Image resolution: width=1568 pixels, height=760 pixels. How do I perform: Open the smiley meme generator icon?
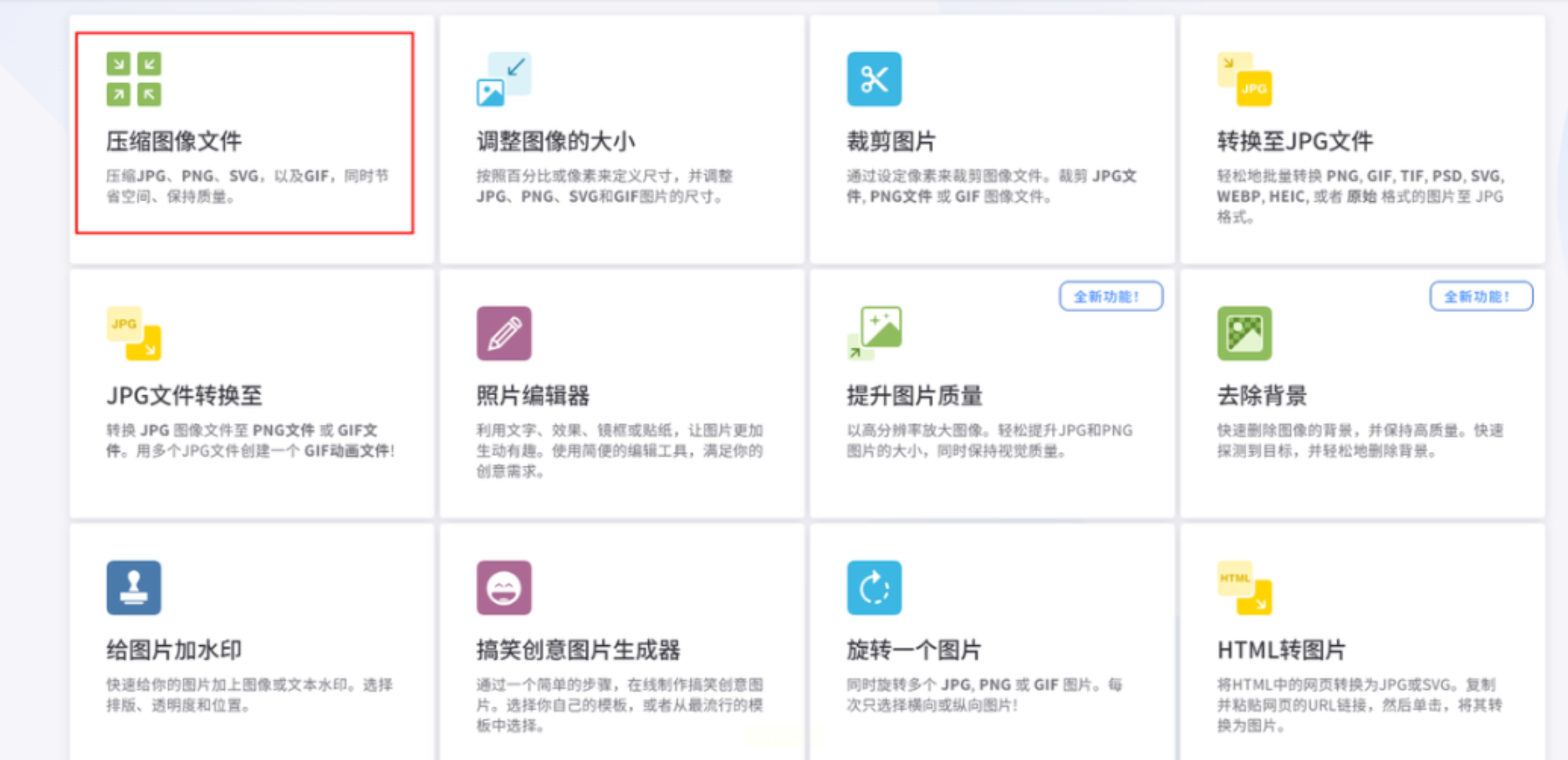click(x=504, y=588)
